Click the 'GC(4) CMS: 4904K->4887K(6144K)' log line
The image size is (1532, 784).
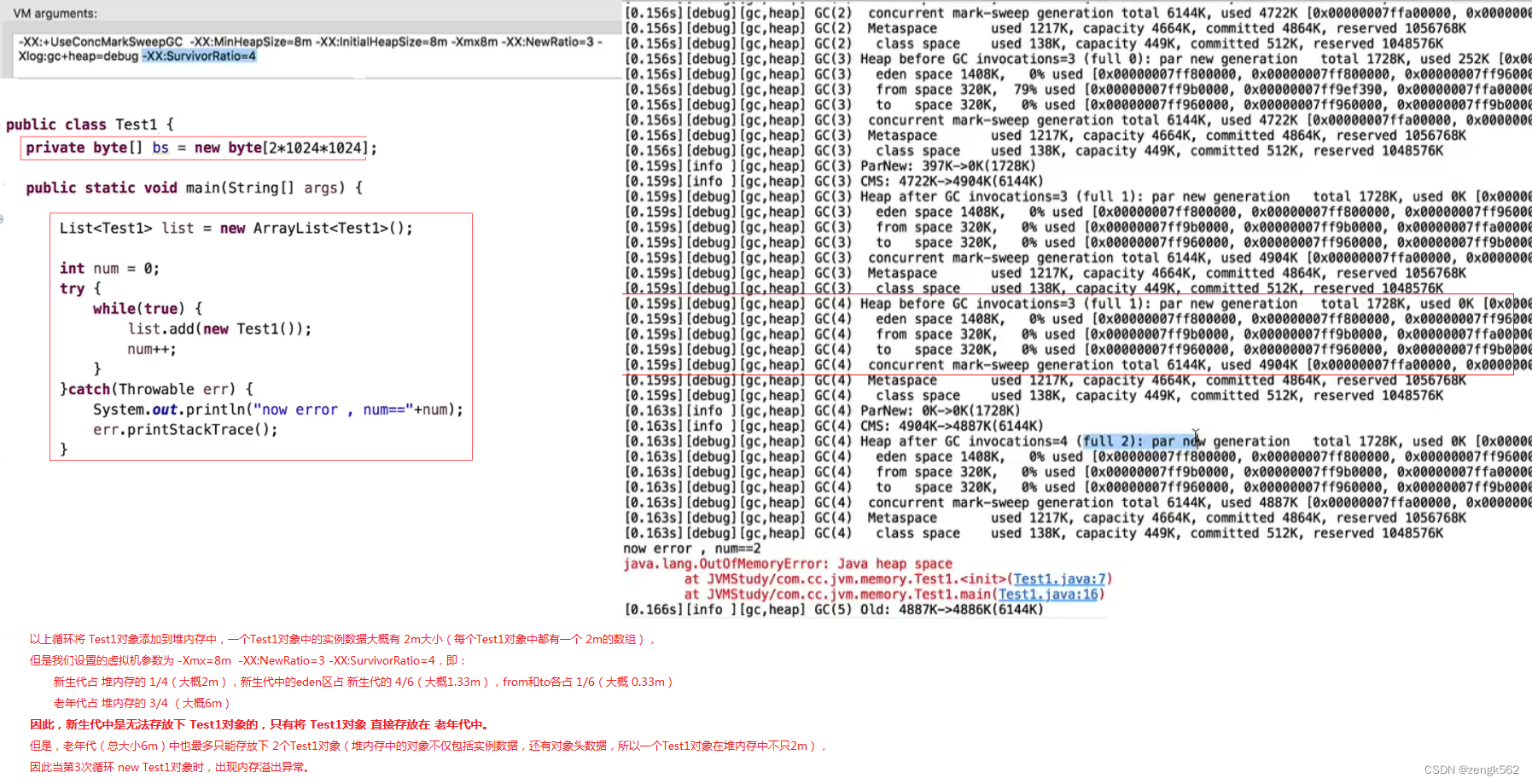pos(833,427)
